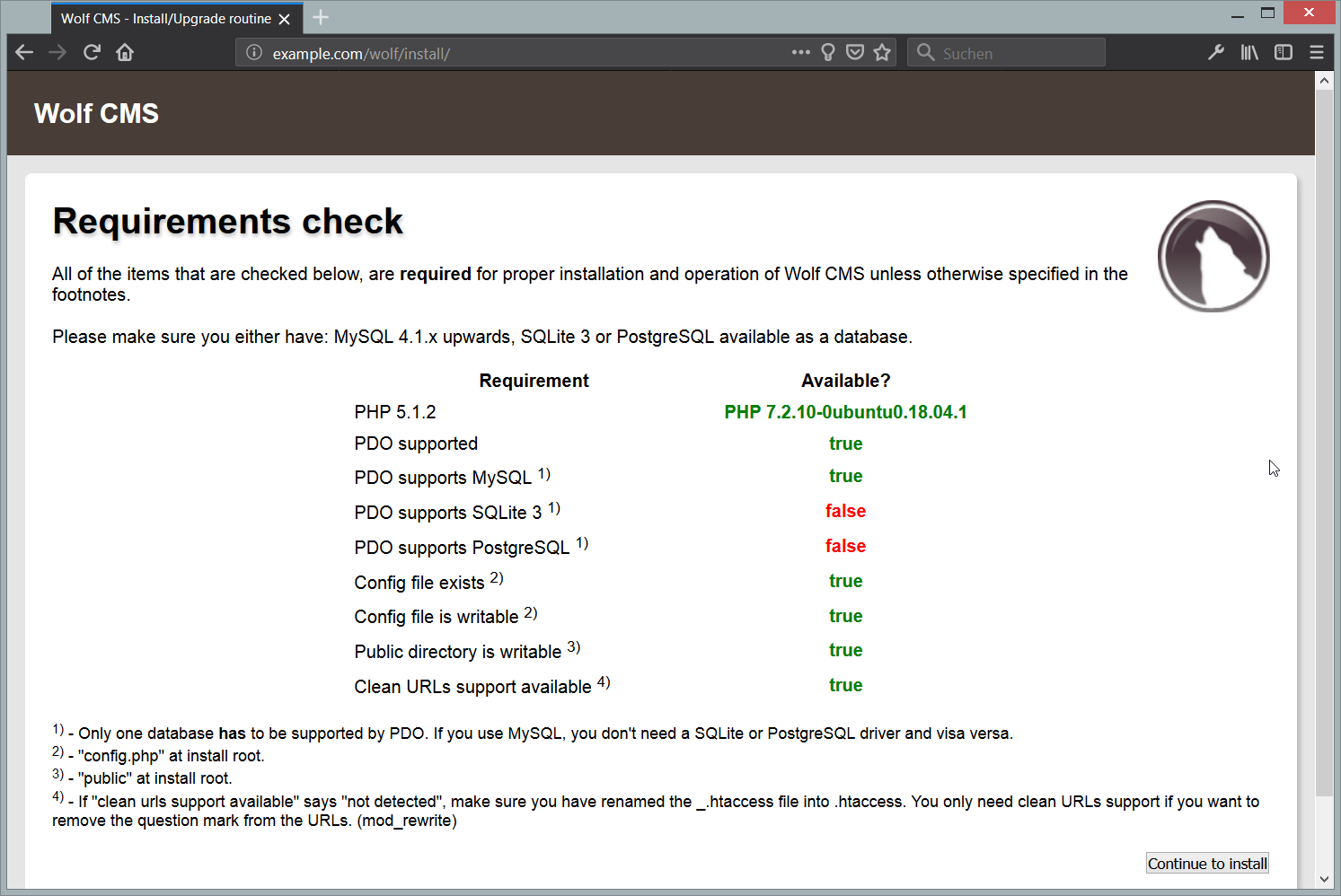Screen dimensions: 1341x896
Task: Click the 'PDO supports PostgreSQL' label
Action: pos(472,547)
